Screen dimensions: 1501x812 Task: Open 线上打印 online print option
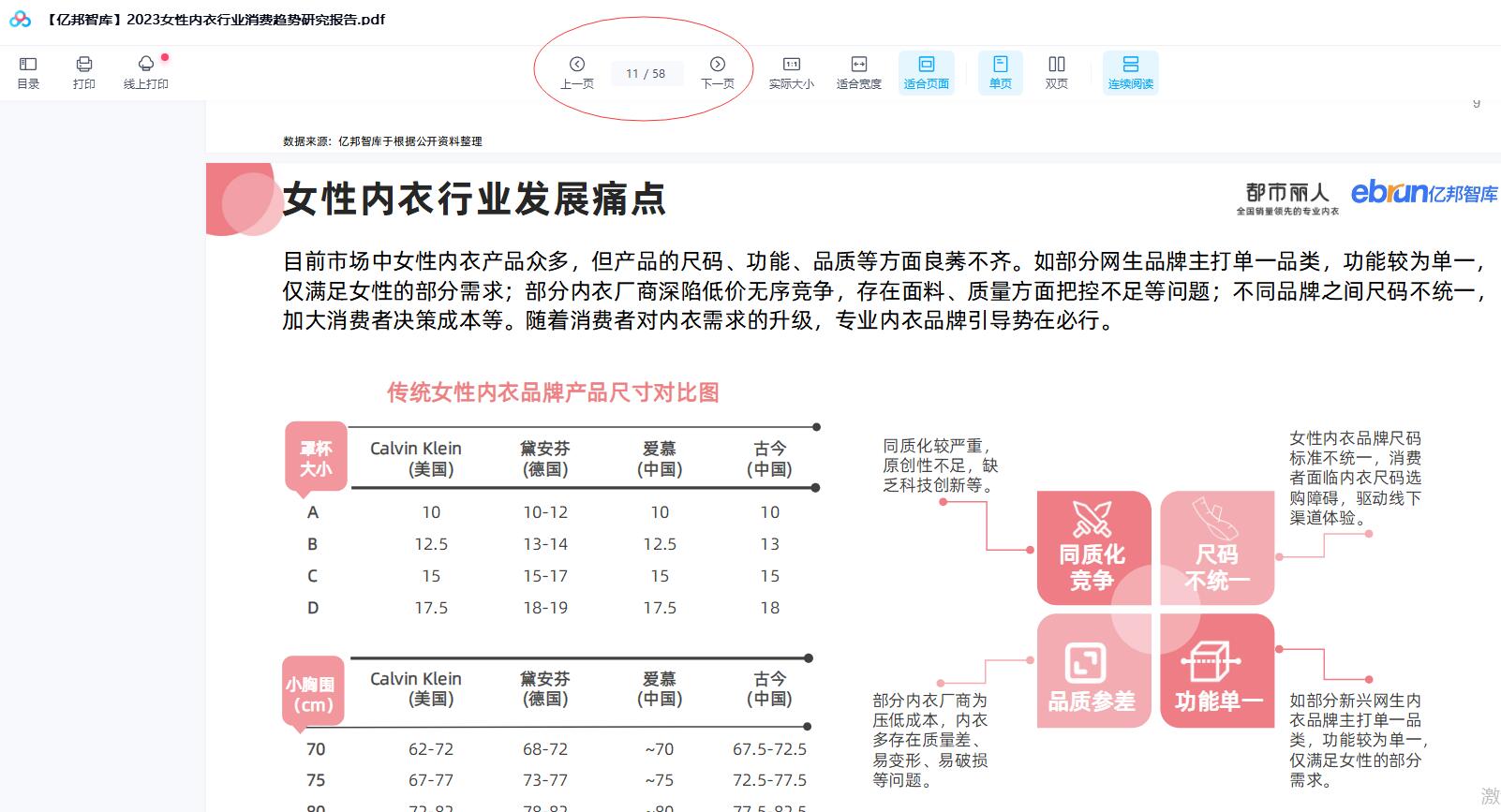click(146, 72)
